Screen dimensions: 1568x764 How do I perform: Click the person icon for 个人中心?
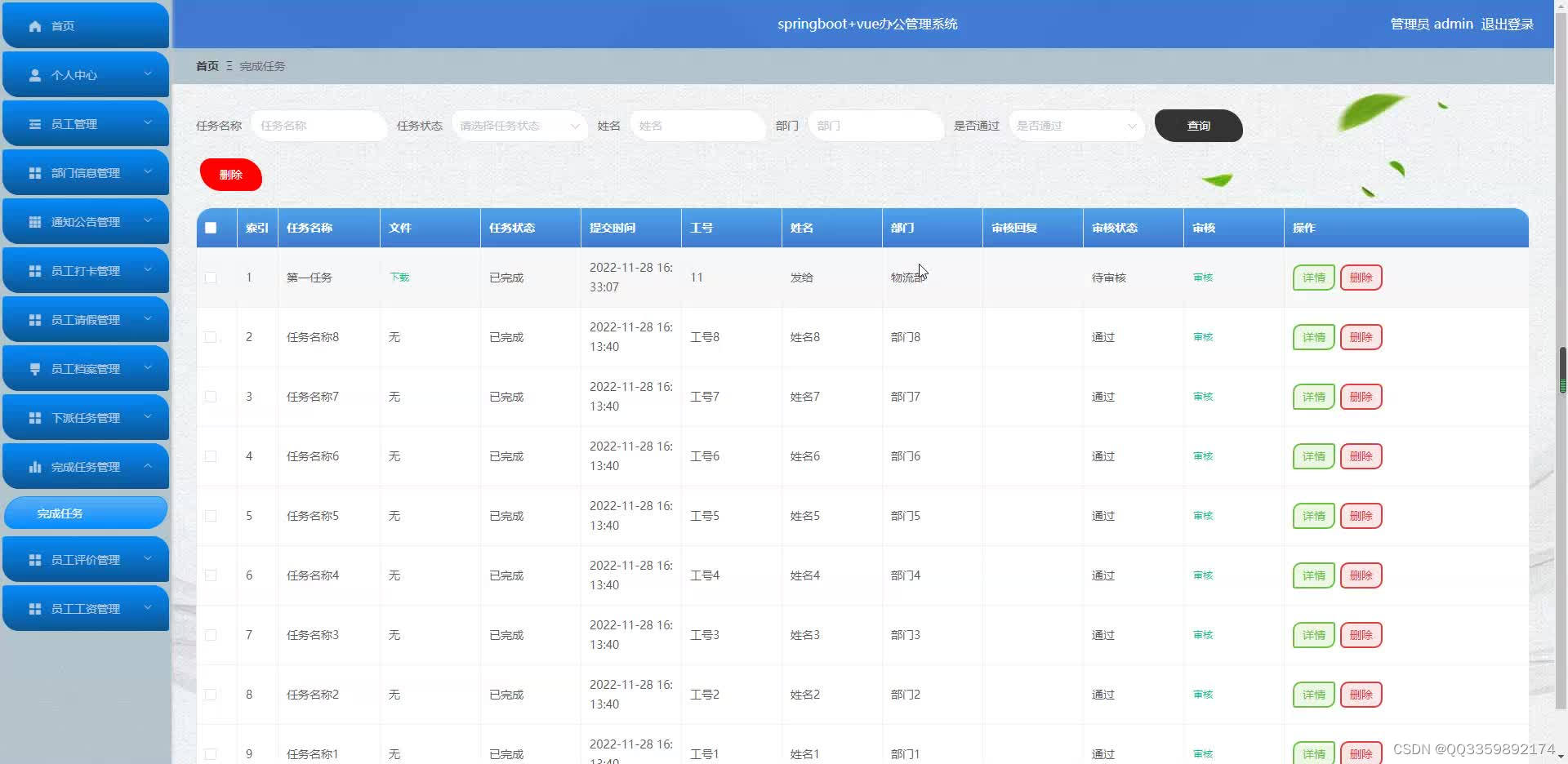(35, 75)
